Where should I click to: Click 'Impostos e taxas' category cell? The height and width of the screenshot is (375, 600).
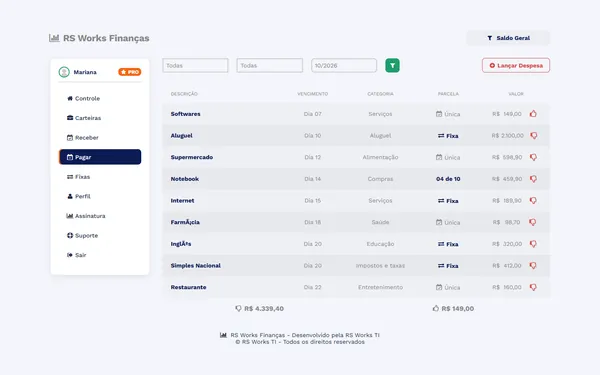point(380,266)
